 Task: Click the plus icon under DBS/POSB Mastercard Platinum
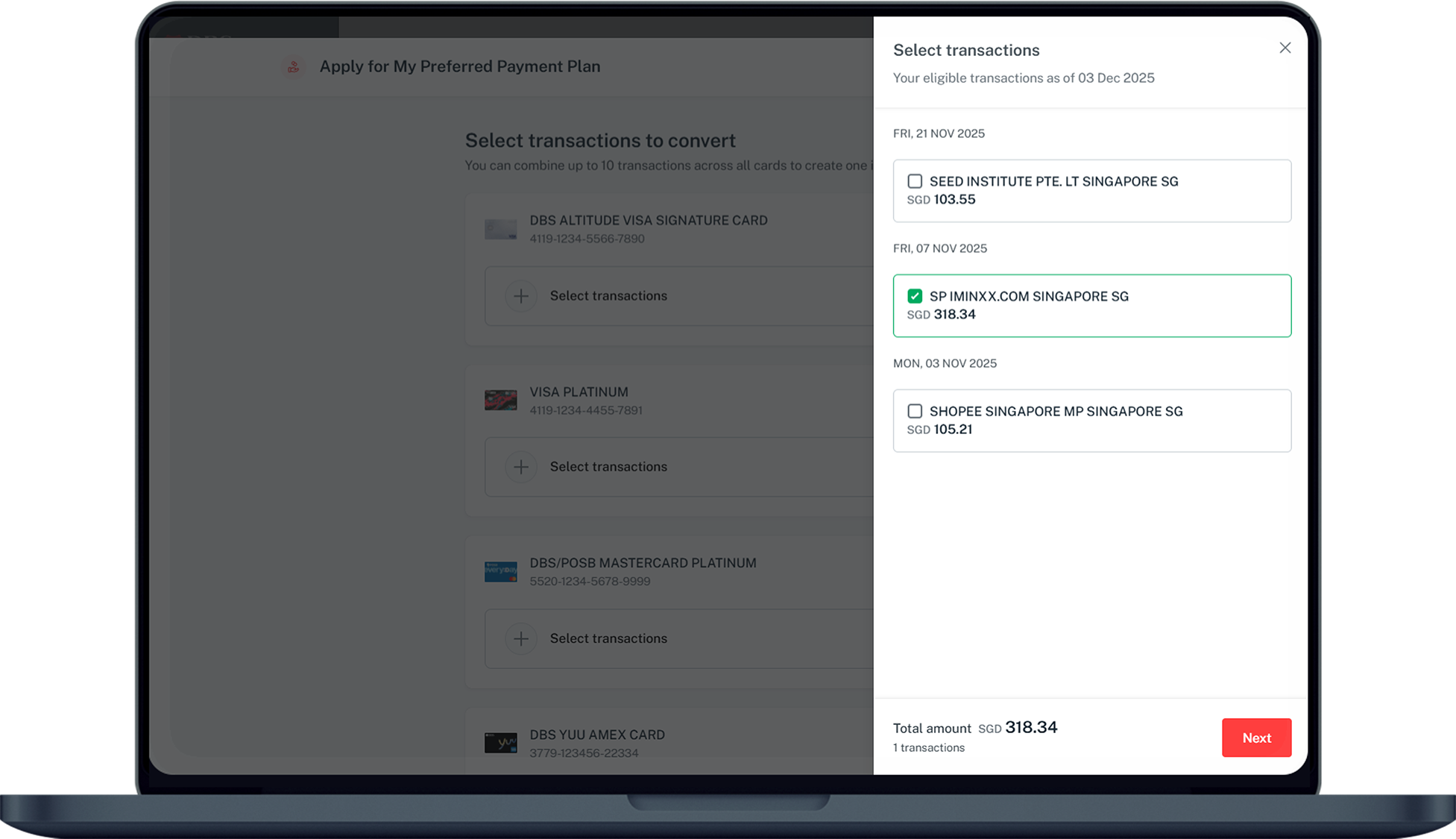pyautogui.click(x=521, y=638)
